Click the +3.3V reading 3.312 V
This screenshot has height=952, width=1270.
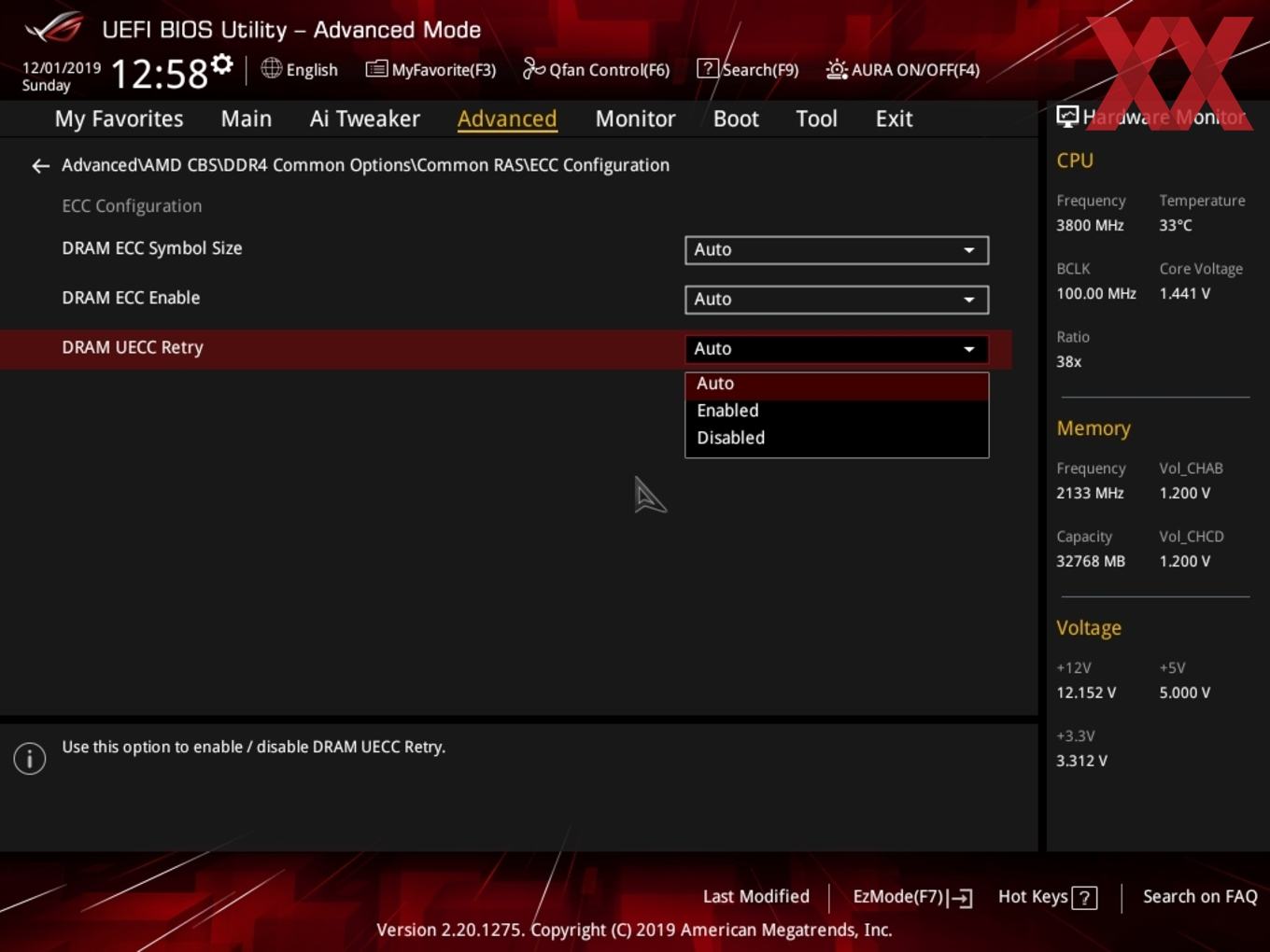1081,762
